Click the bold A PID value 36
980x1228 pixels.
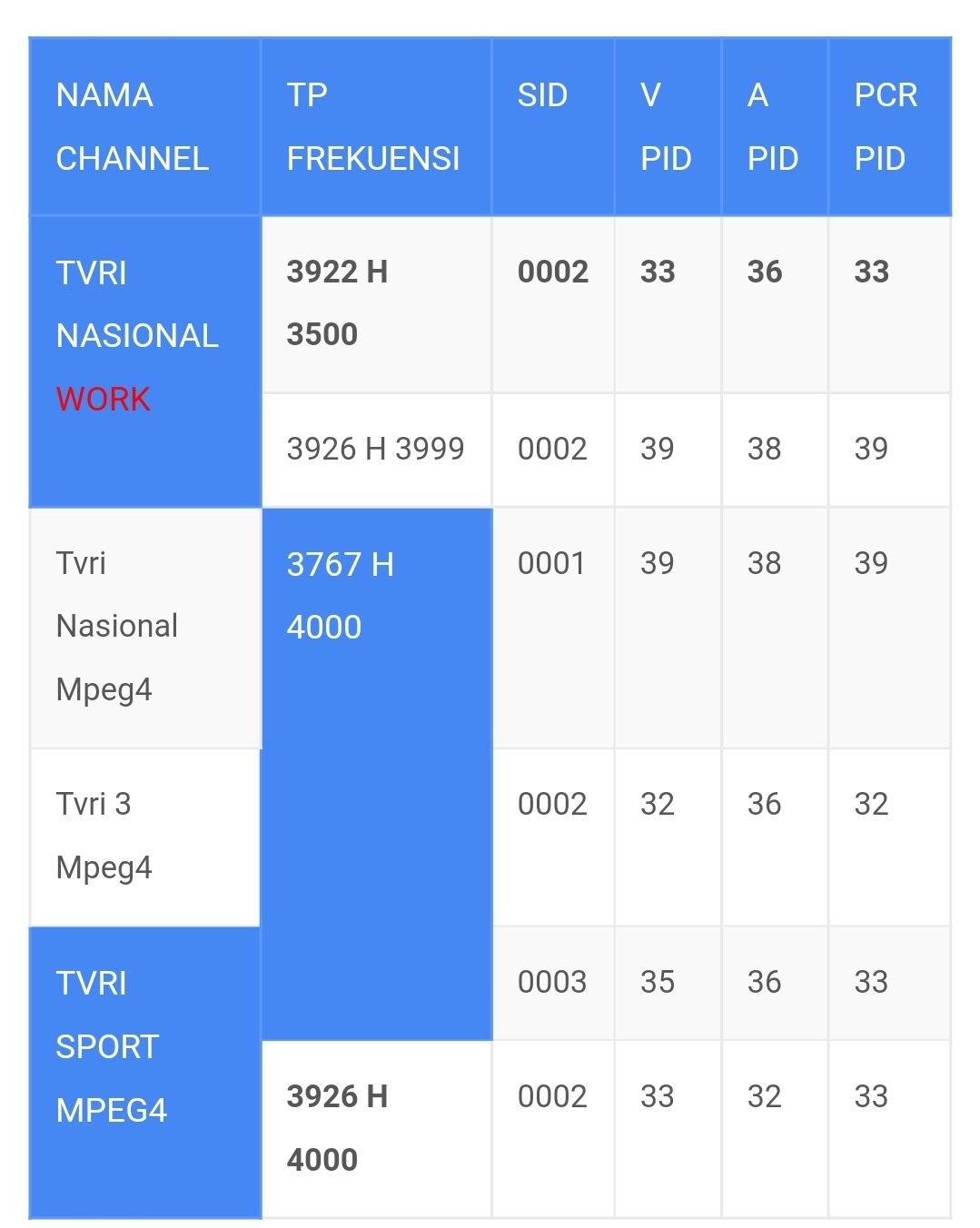[765, 272]
